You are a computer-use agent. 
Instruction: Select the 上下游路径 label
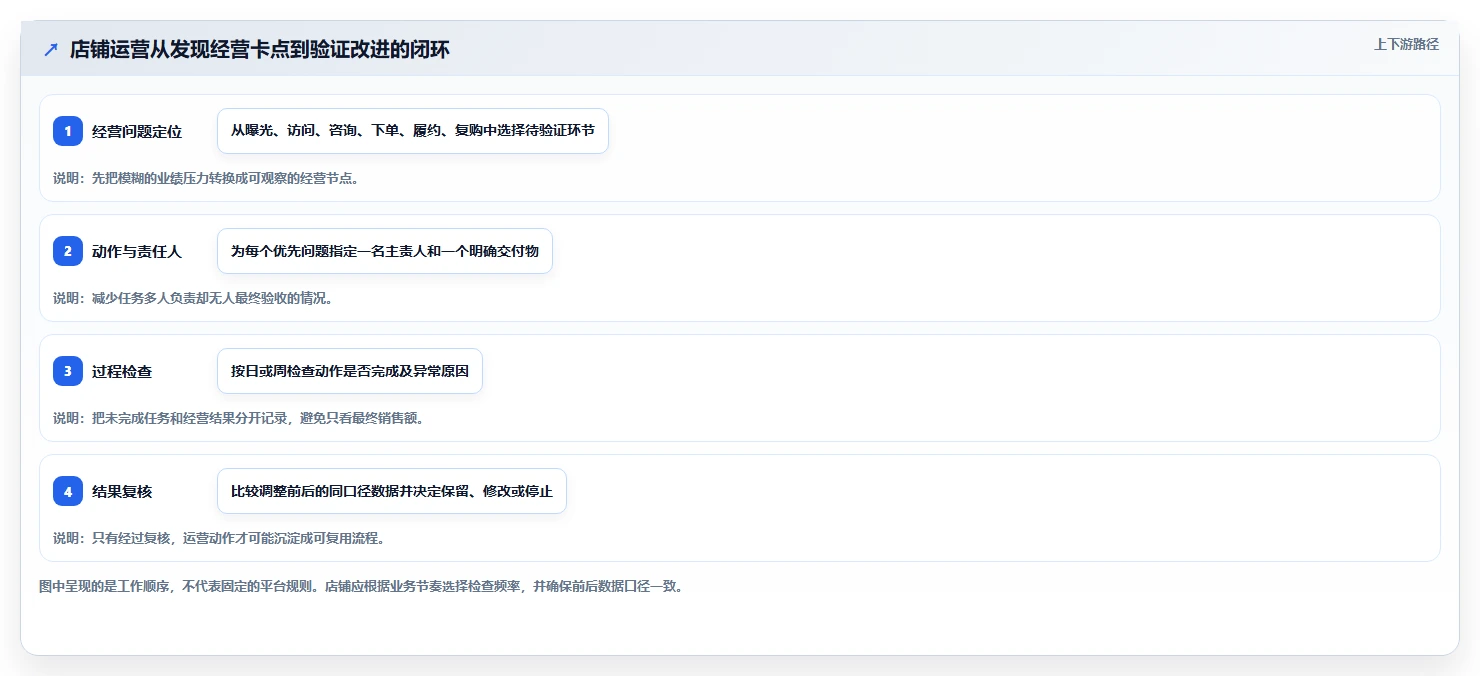tap(1406, 44)
